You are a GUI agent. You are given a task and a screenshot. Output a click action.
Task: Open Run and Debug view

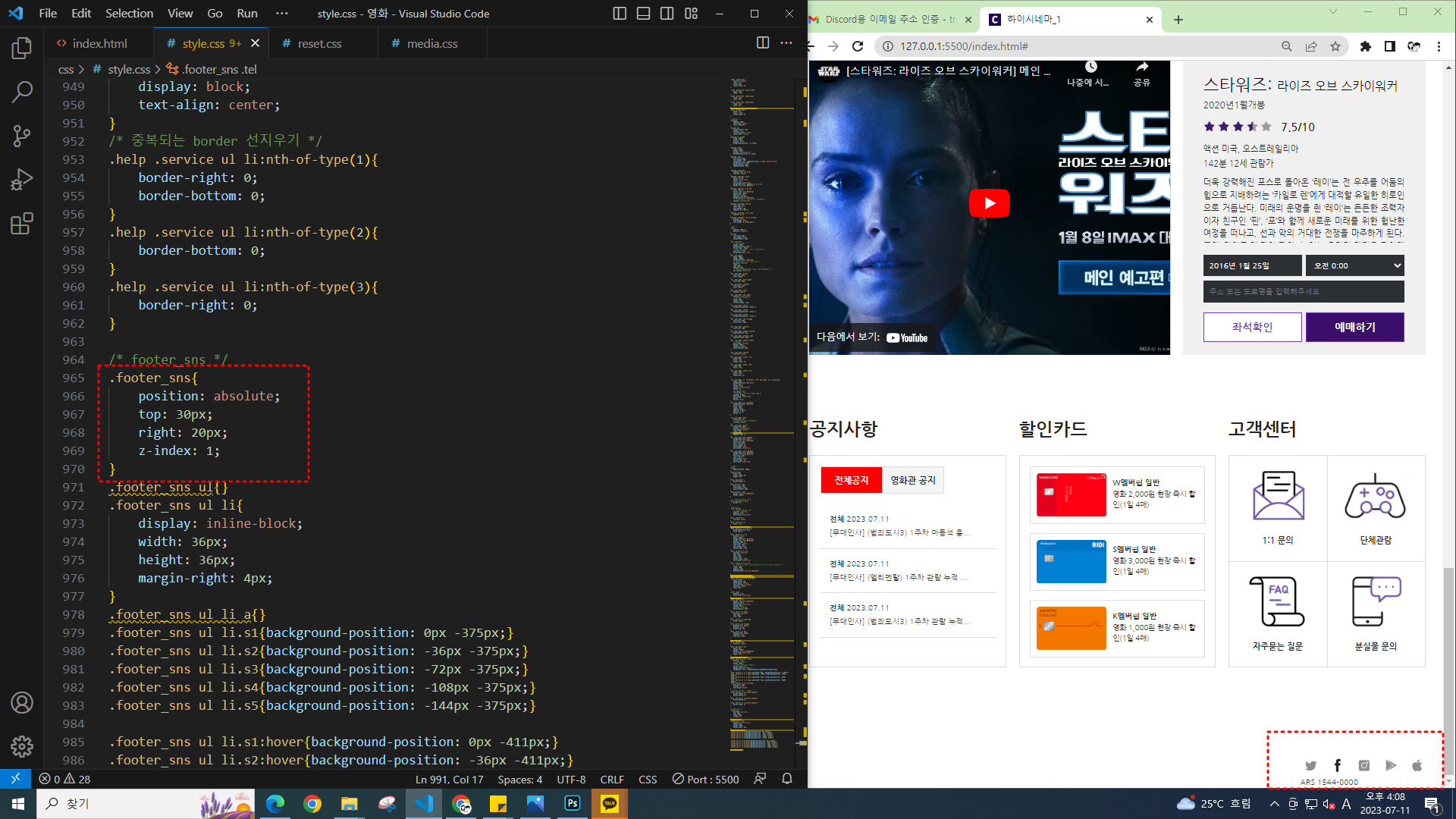pos(22,180)
